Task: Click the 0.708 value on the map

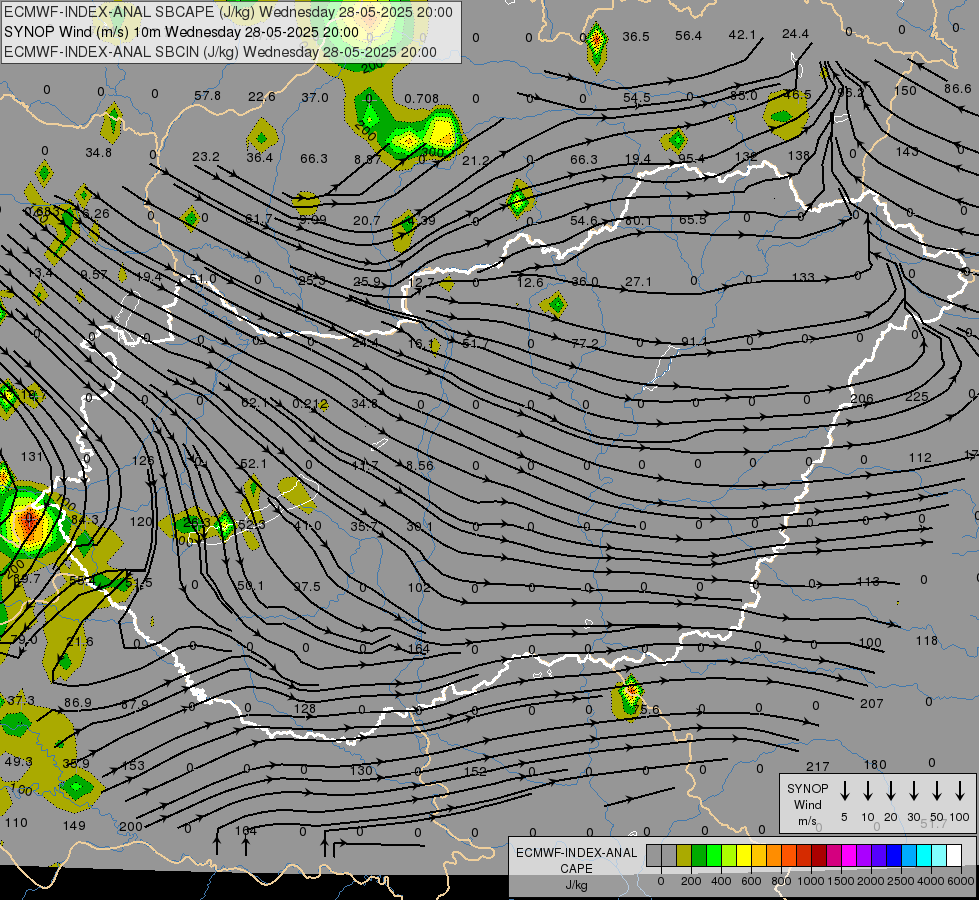Action: click(x=421, y=99)
